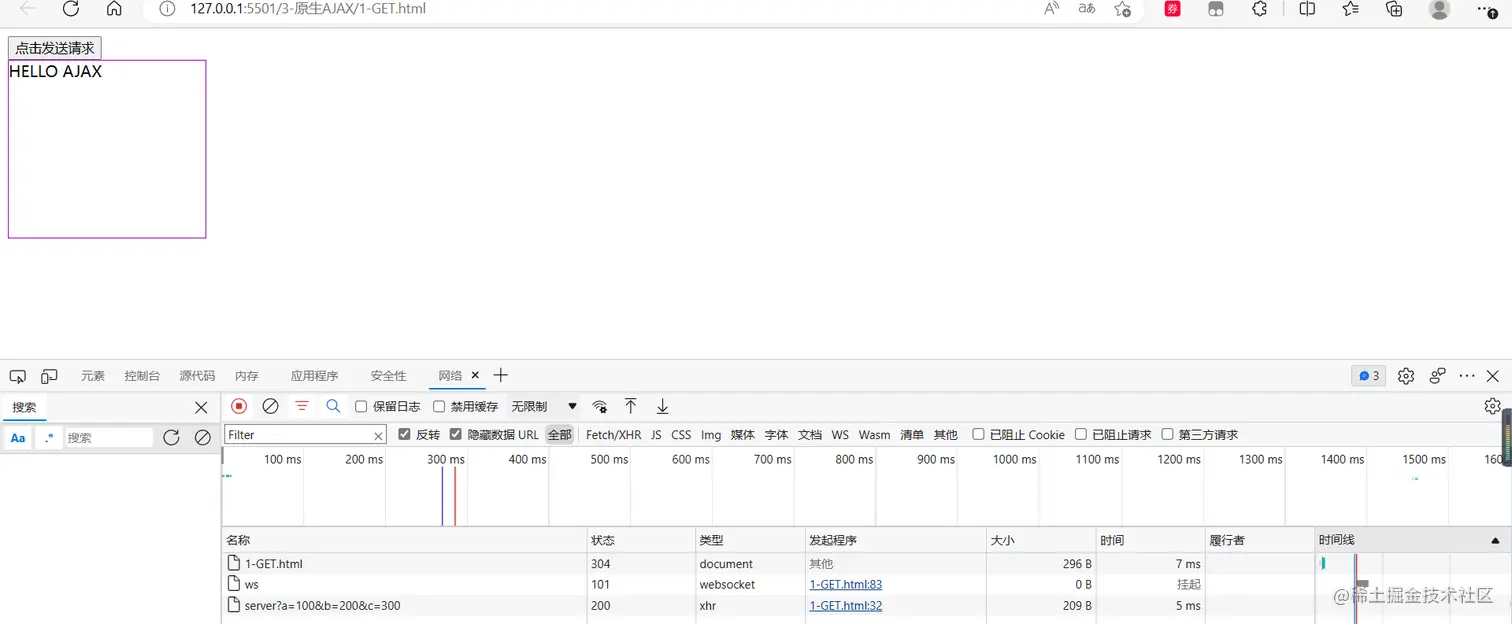Open the Collections icon
The width and height of the screenshot is (1512, 624).
(x=1395, y=9)
